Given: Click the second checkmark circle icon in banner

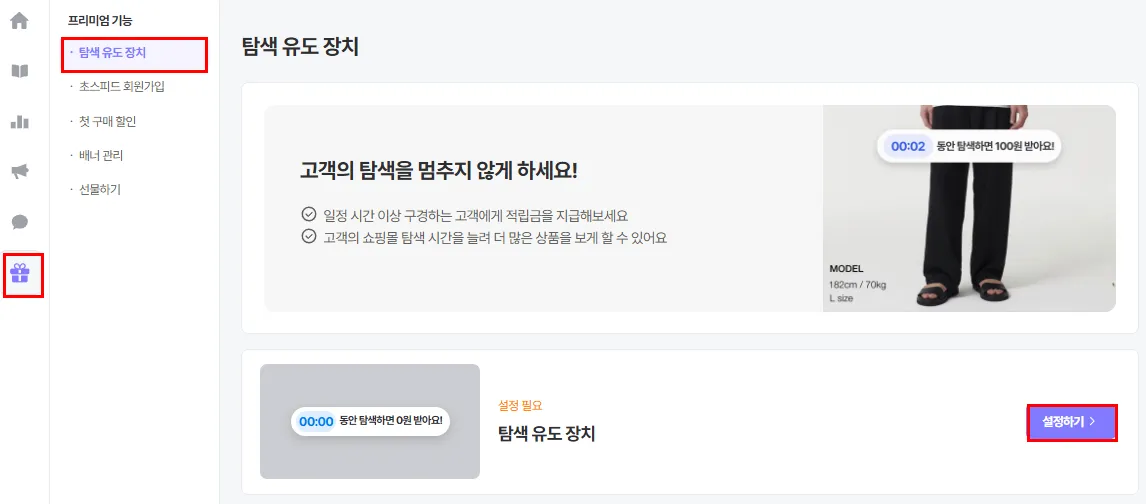Looking at the screenshot, I should coord(308,237).
